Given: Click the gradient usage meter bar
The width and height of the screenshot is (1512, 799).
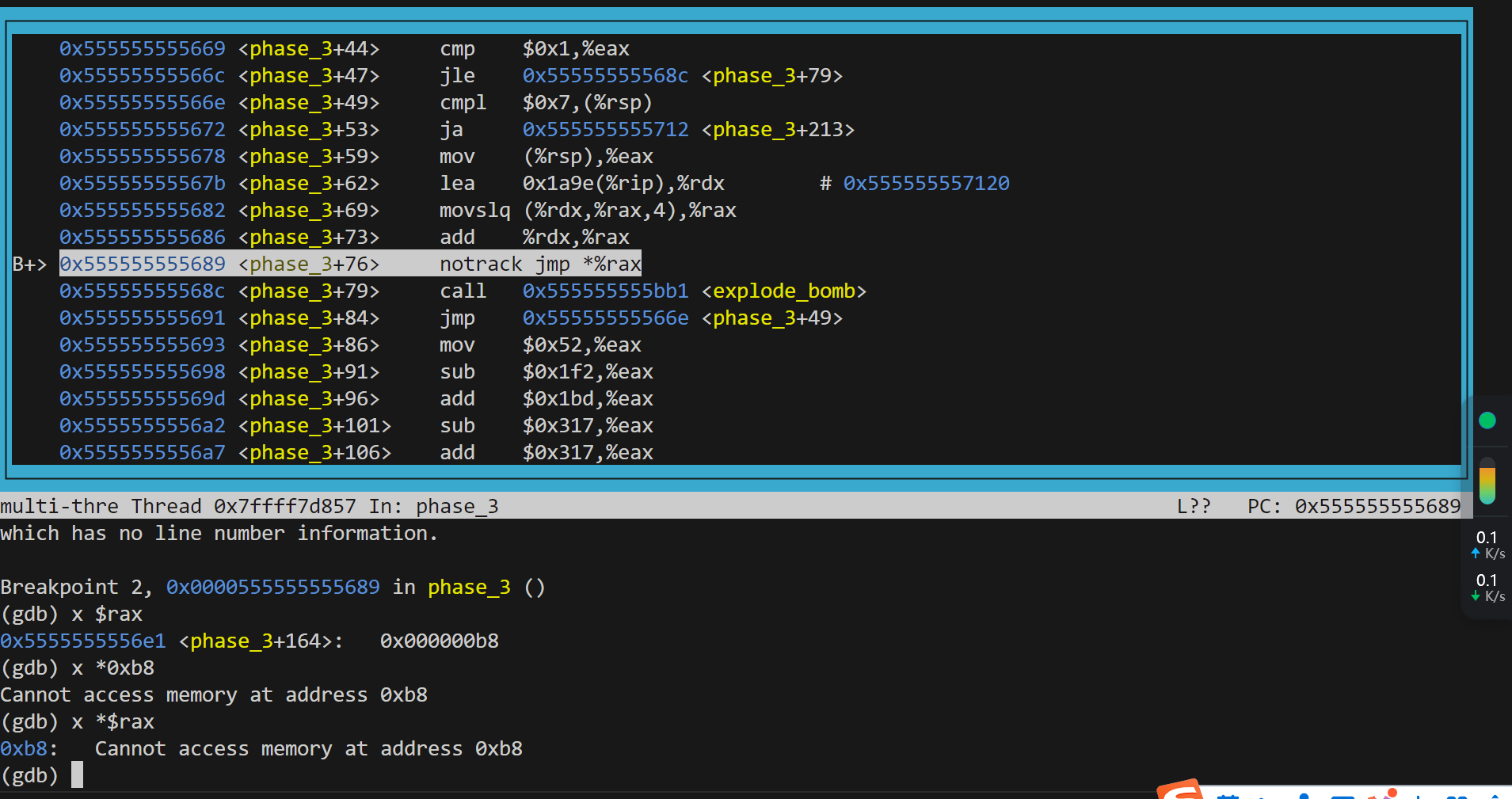Looking at the screenshot, I should [x=1487, y=481].
